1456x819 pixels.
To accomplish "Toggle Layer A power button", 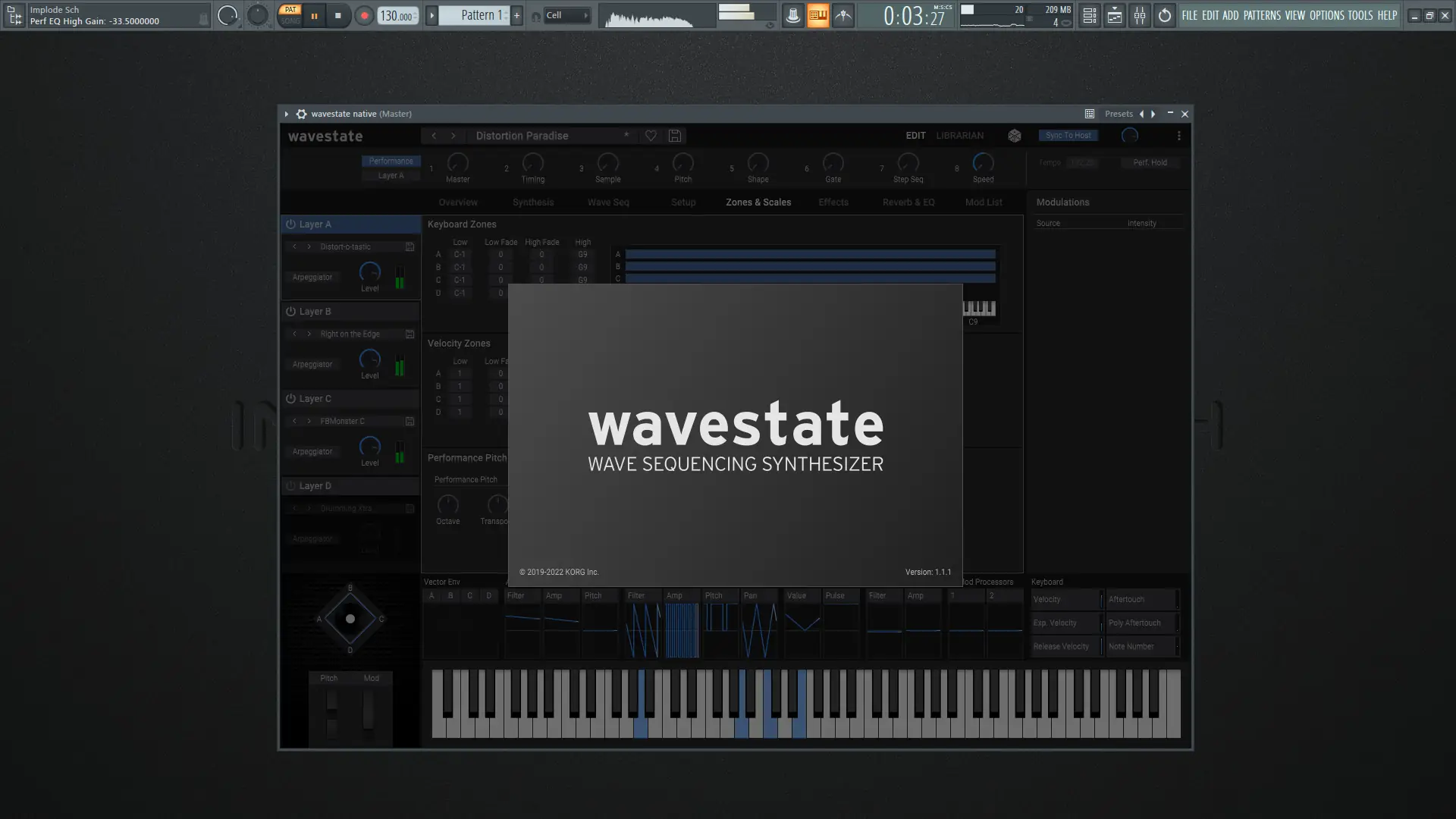I will (x=290, y=224).
